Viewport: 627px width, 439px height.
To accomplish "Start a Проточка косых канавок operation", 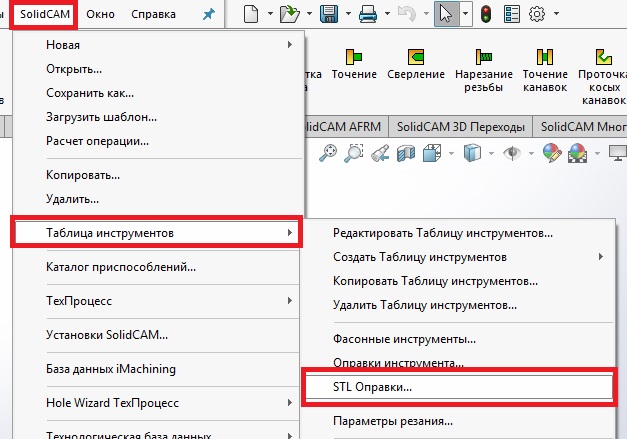I will tap(602, 77).
